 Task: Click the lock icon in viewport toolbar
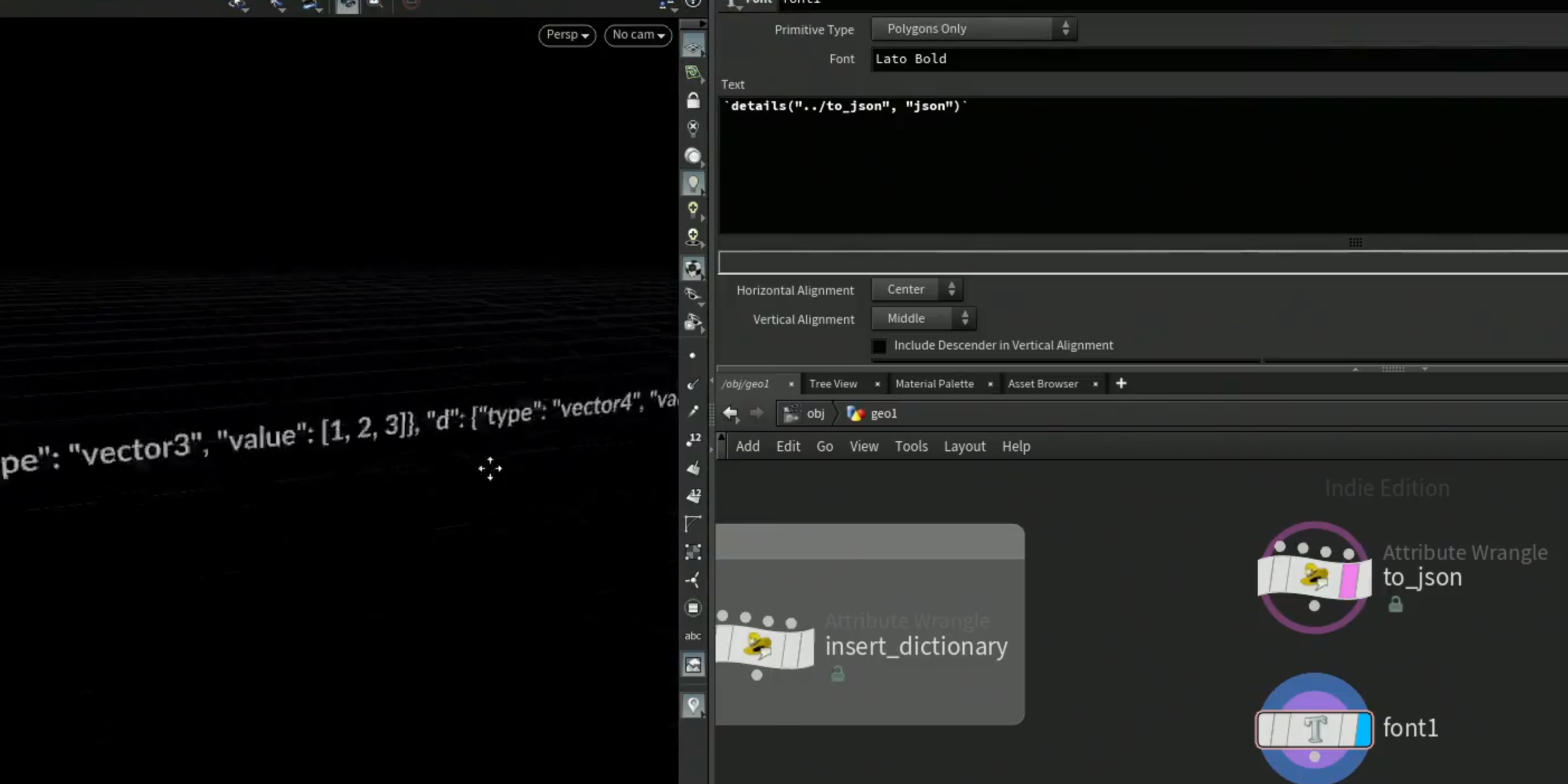point(693,101)
